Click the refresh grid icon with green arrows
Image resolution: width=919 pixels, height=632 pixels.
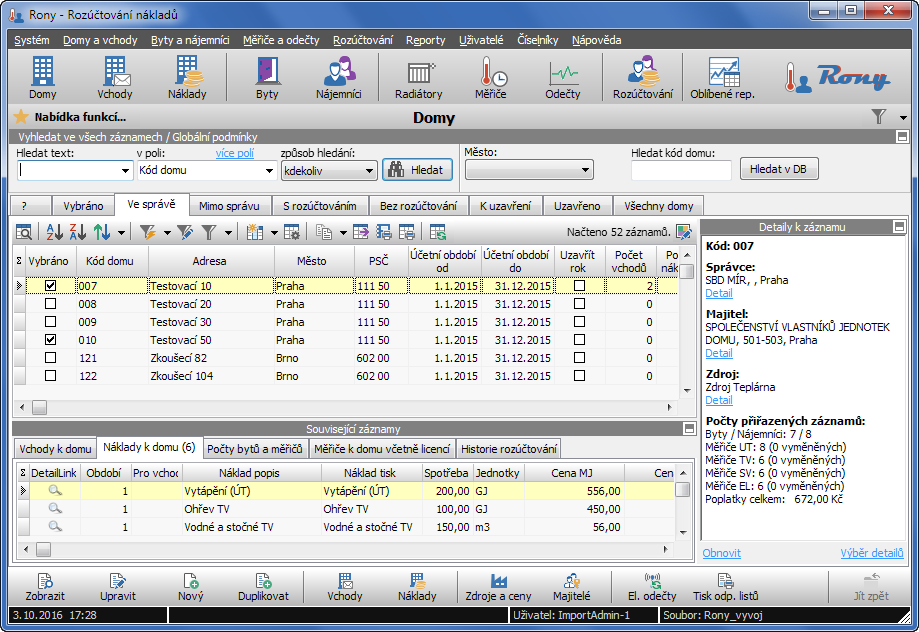(438, 232)
